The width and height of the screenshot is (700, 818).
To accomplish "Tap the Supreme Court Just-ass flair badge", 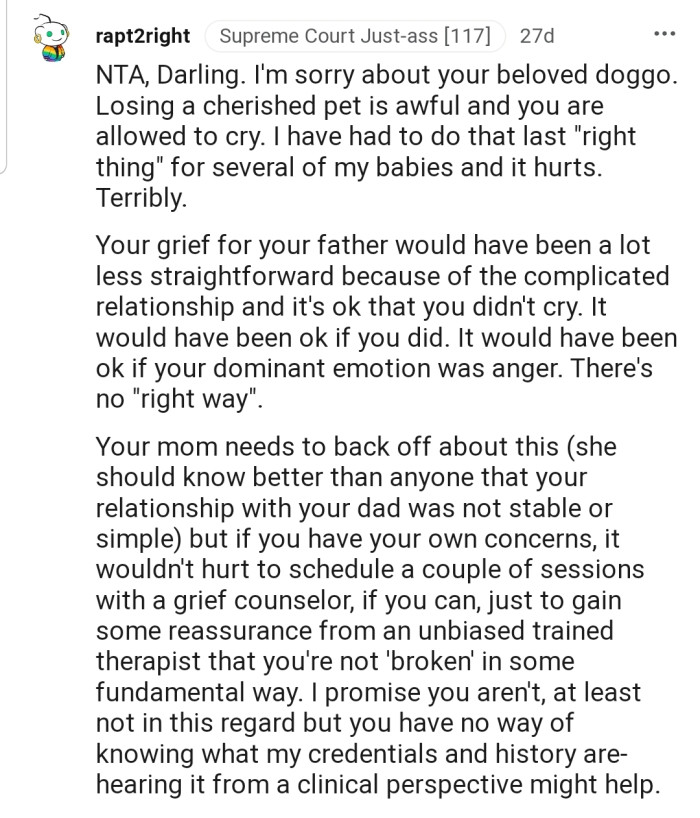I will click(x=355, y=36).
